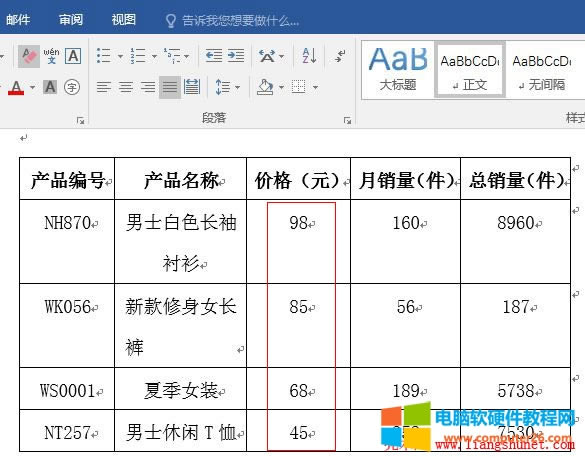Apply numbered list
This screenshot has width=585, height=458.
click(138, 56)
